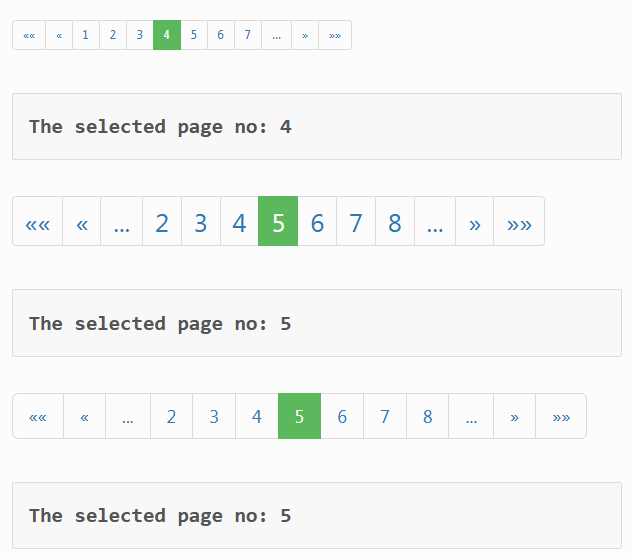The height and width of the screenshot is (559, 633).
Task: Click first-page arrows in small top pagination
Action: tap(29, 35)
